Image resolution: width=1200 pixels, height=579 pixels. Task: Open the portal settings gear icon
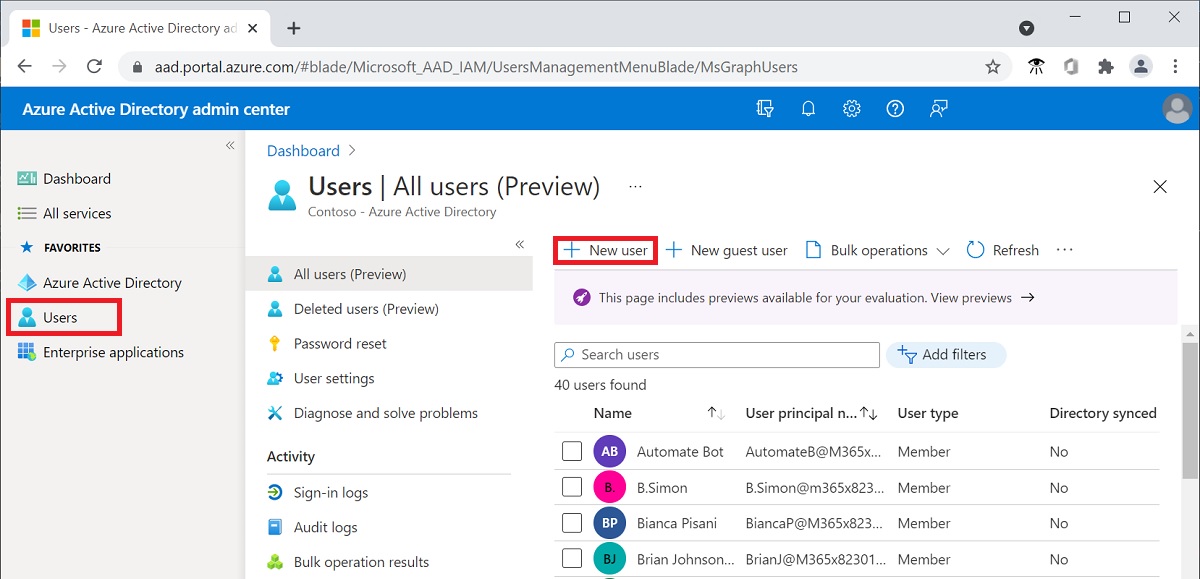851,109
